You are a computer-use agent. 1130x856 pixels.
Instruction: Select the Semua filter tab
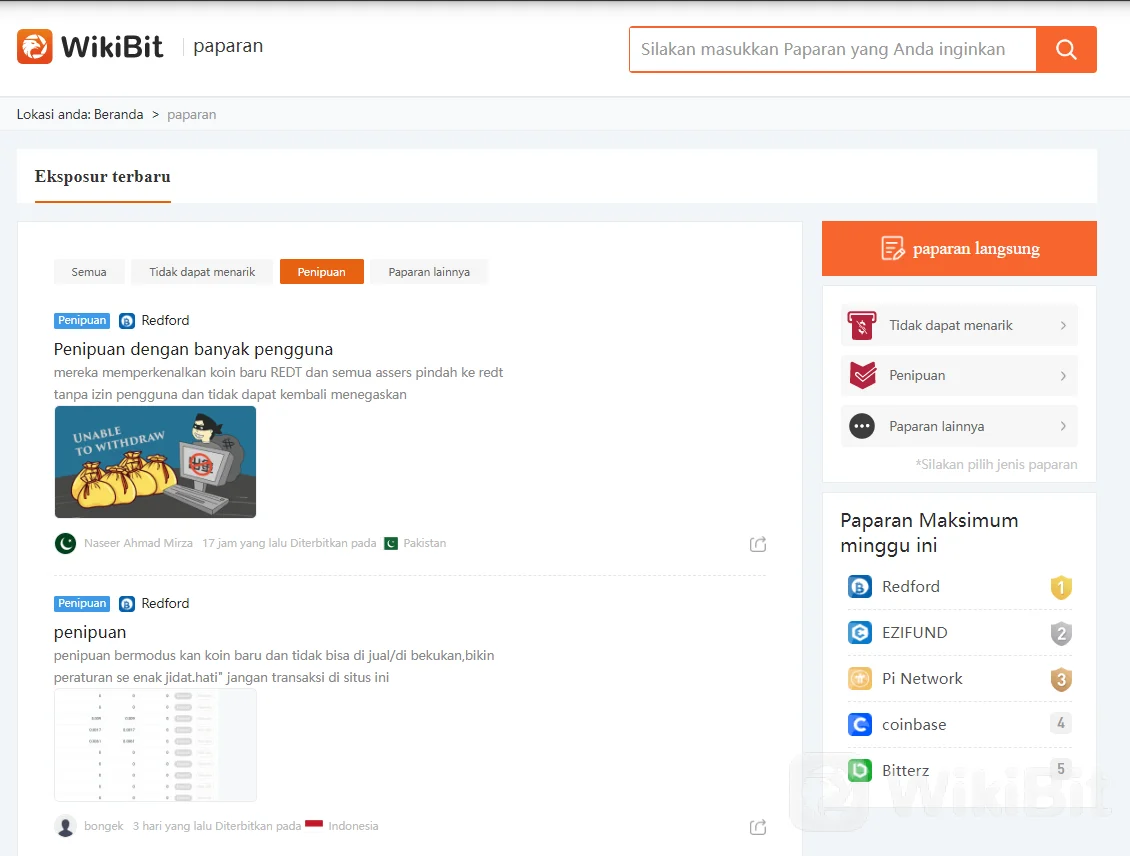[x=89, y=272]
